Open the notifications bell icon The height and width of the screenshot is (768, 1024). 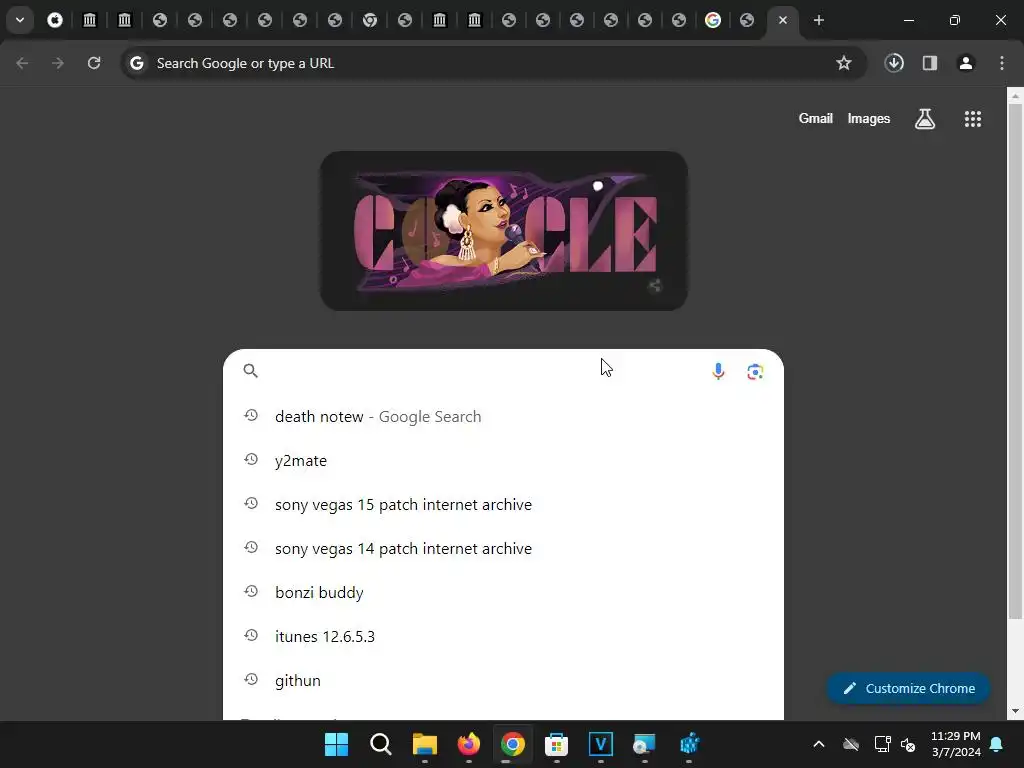(997, 744)
